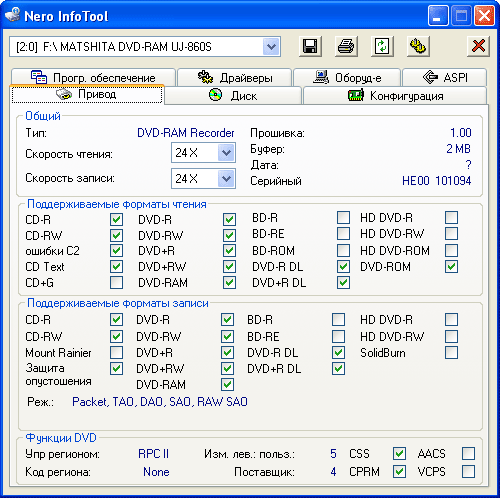The height and width of the screenshot is (498, 500).
Task: Click the serial number HE00 101094
Action: tap(437, 181)
